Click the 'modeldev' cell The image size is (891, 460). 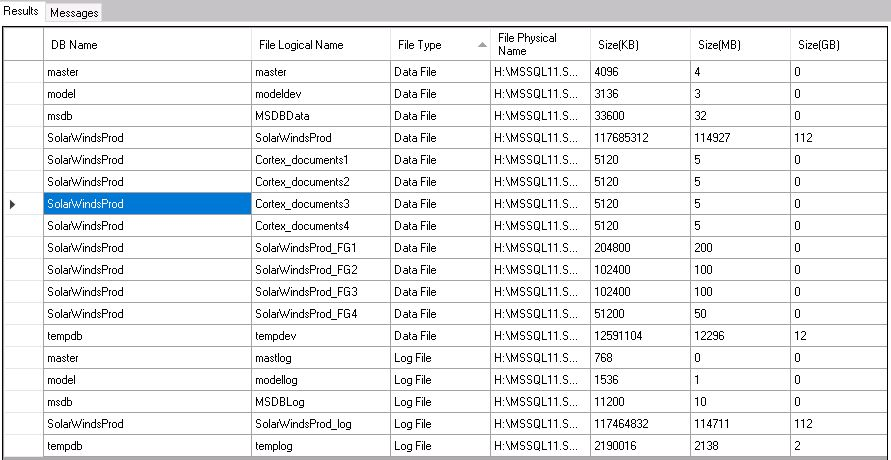[321, 94]
